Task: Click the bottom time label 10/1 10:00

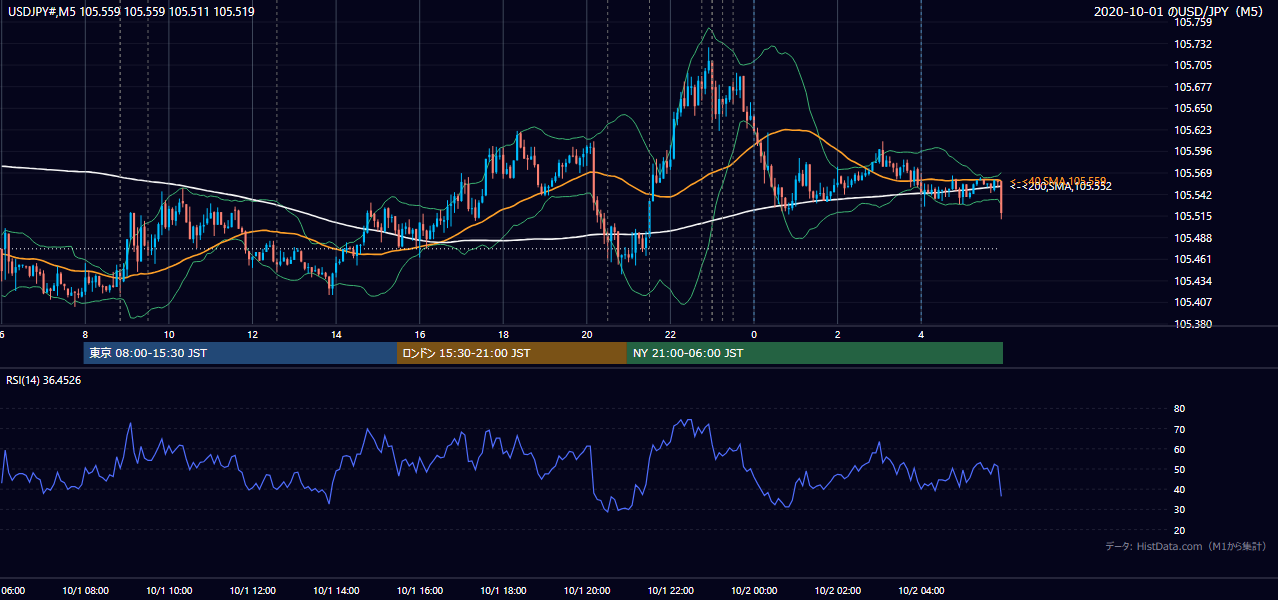Action: coord(168,590)
